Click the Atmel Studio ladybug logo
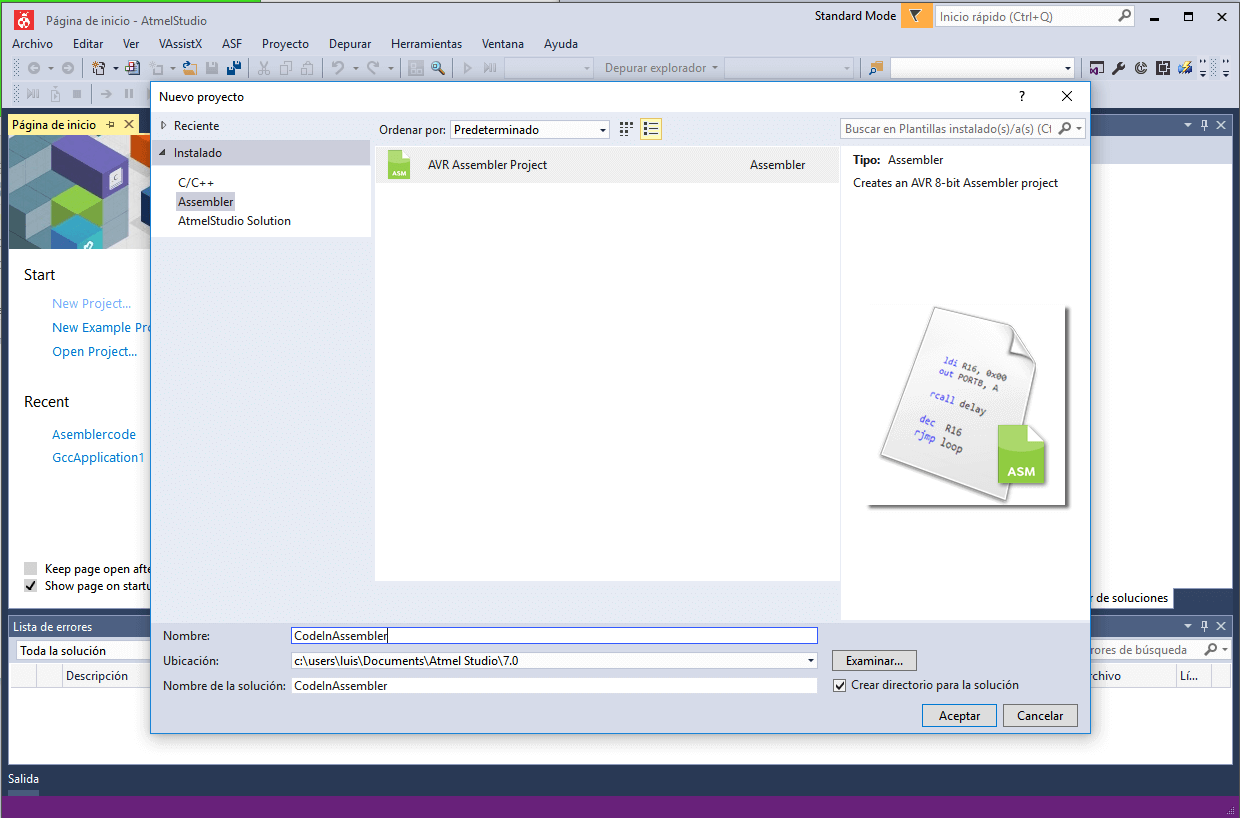 point(24,18)
